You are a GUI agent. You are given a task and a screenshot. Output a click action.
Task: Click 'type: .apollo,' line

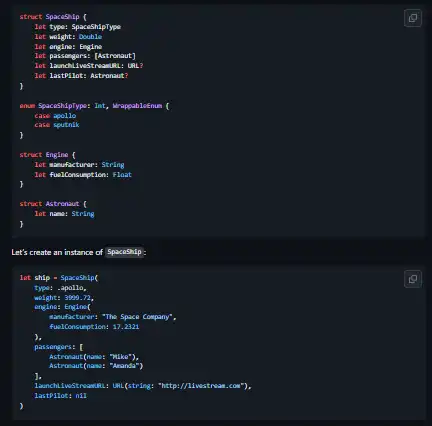click(60, 288)
